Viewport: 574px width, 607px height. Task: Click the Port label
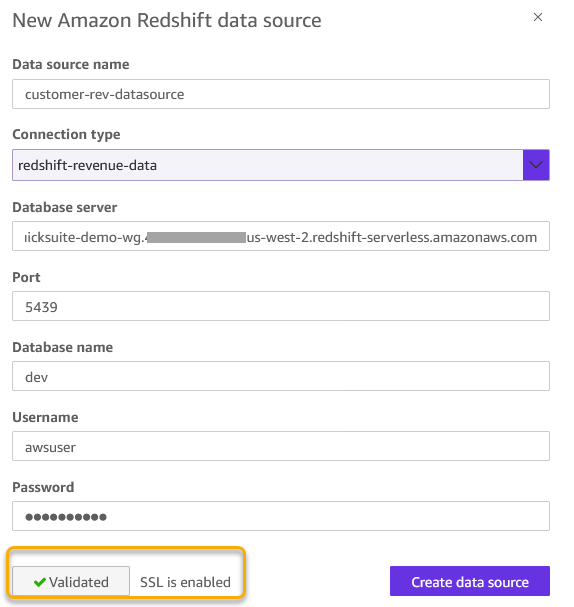point(26,277)
